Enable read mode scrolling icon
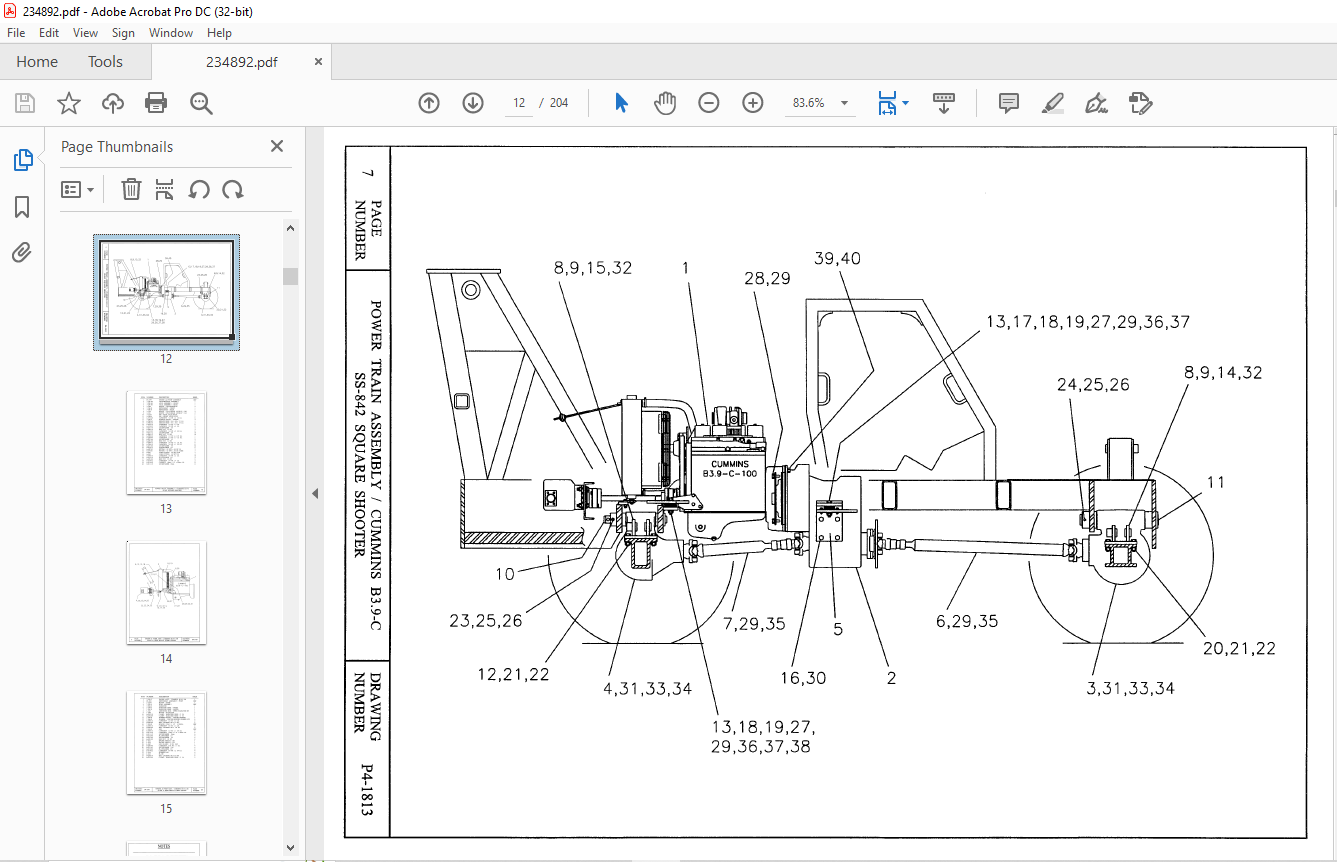The width and height of the screenshot is (1337, 862). (x=944, y=103)
